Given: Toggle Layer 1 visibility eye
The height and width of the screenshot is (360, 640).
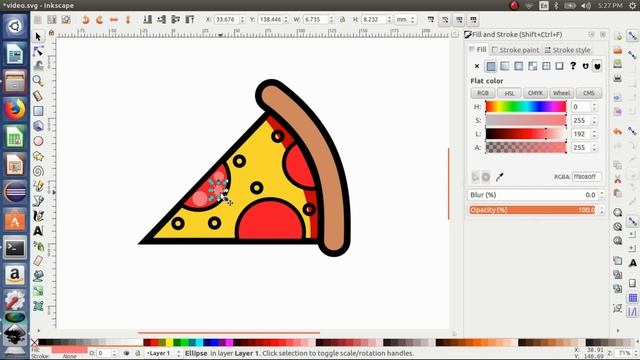Looking at the screenshot, I should click(x=126, y=353).
